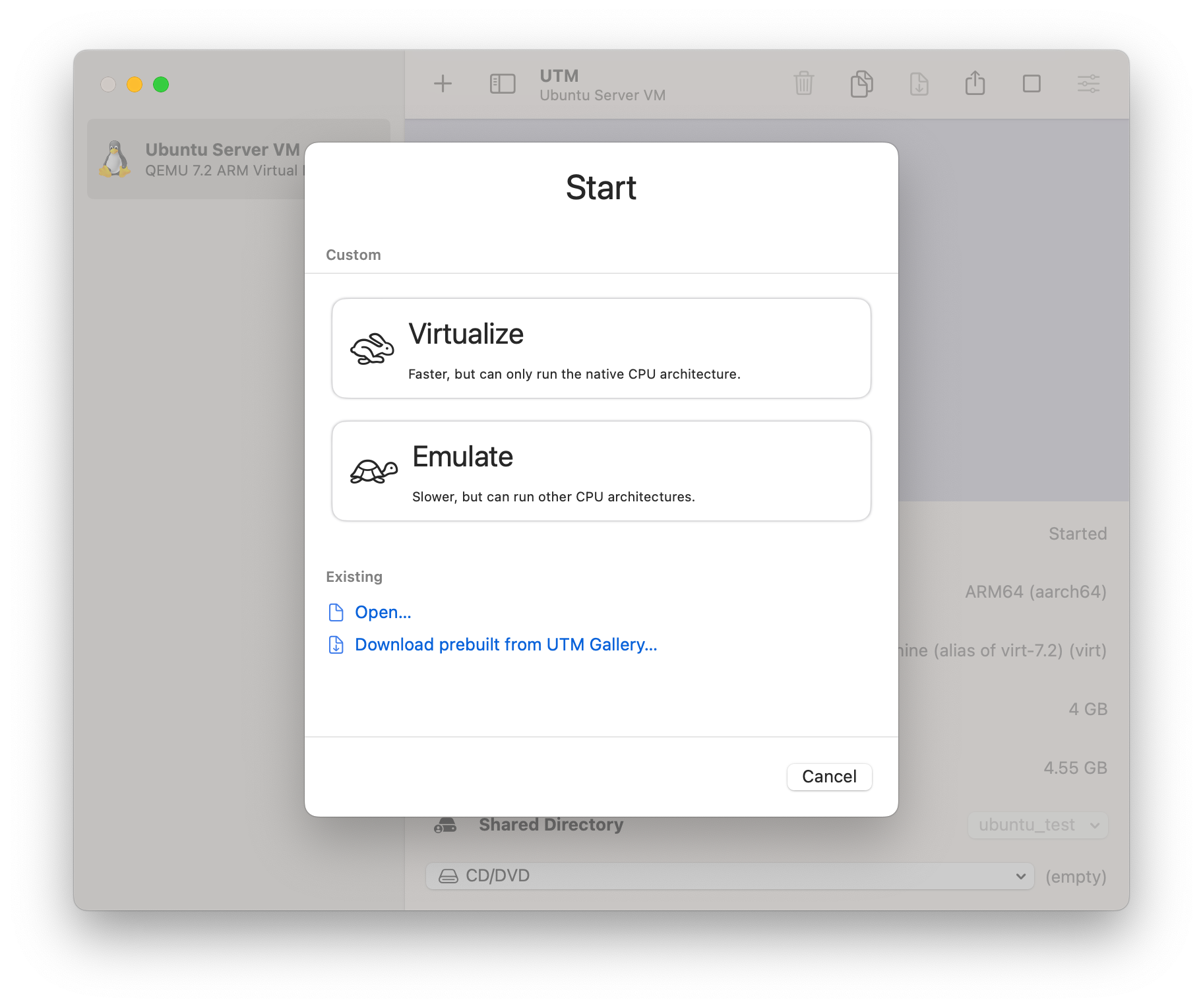The image size is (1203, 1008).
Task: Click the UTM title in toolbar
Action: [x=559, y=76]
